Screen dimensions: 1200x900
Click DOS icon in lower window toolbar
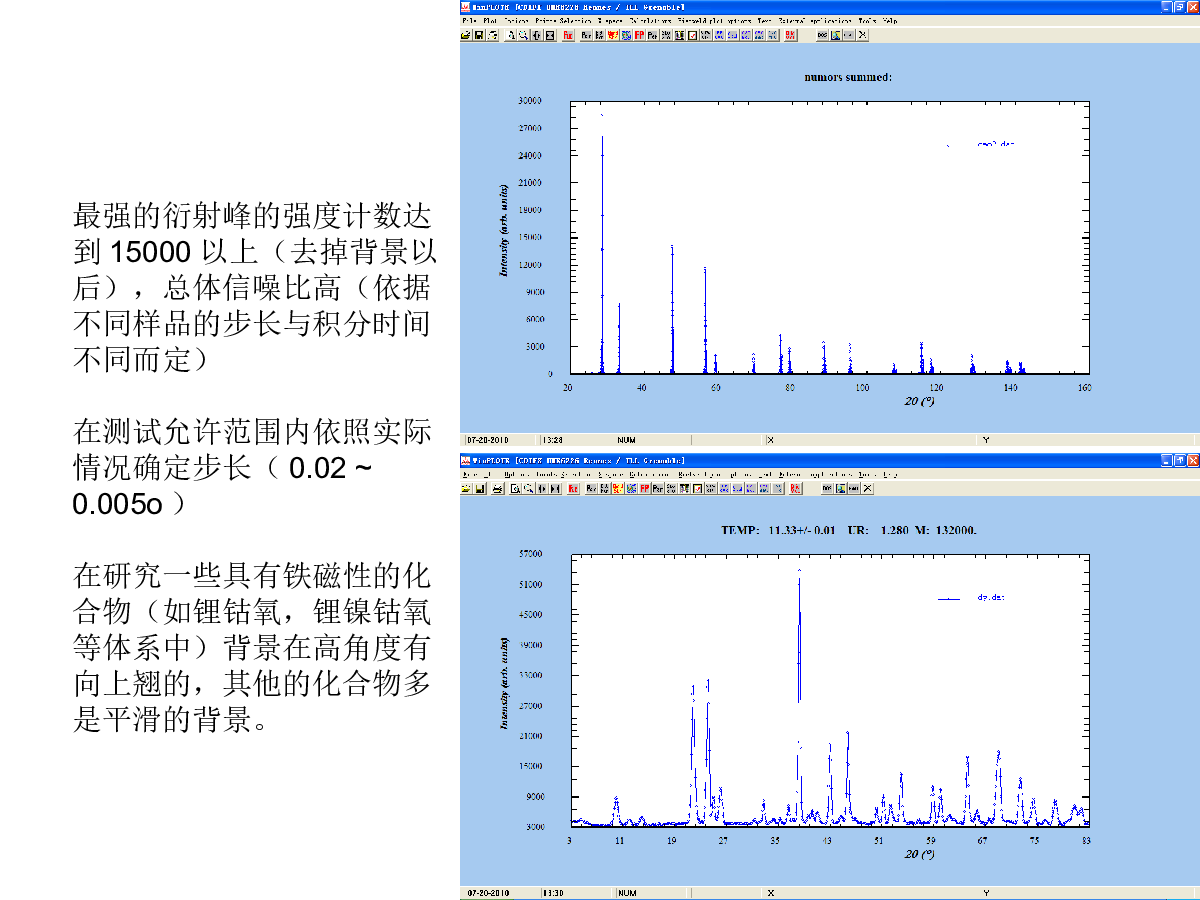[x=827, y=488]
